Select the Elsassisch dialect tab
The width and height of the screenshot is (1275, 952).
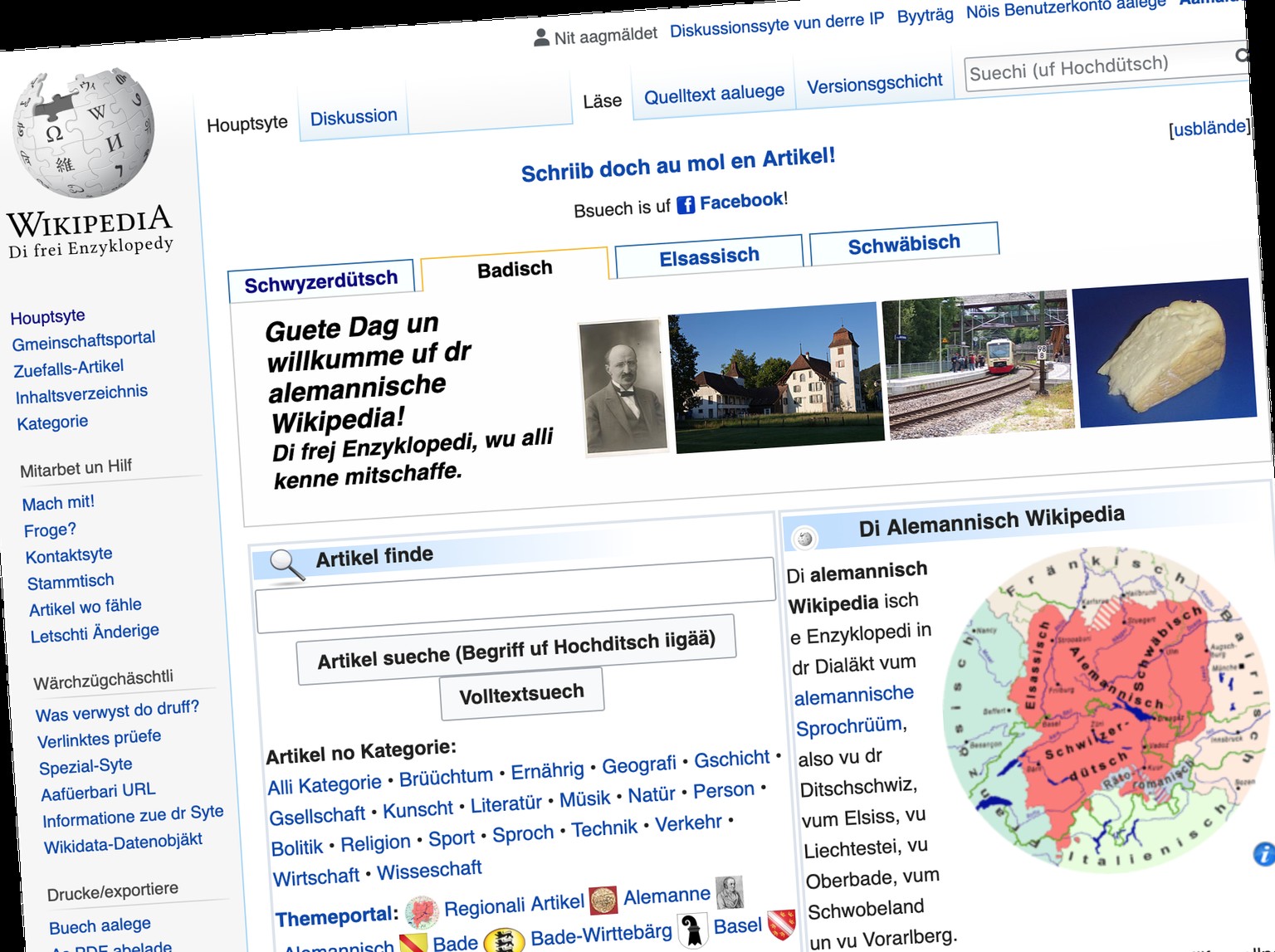[709, 256]
